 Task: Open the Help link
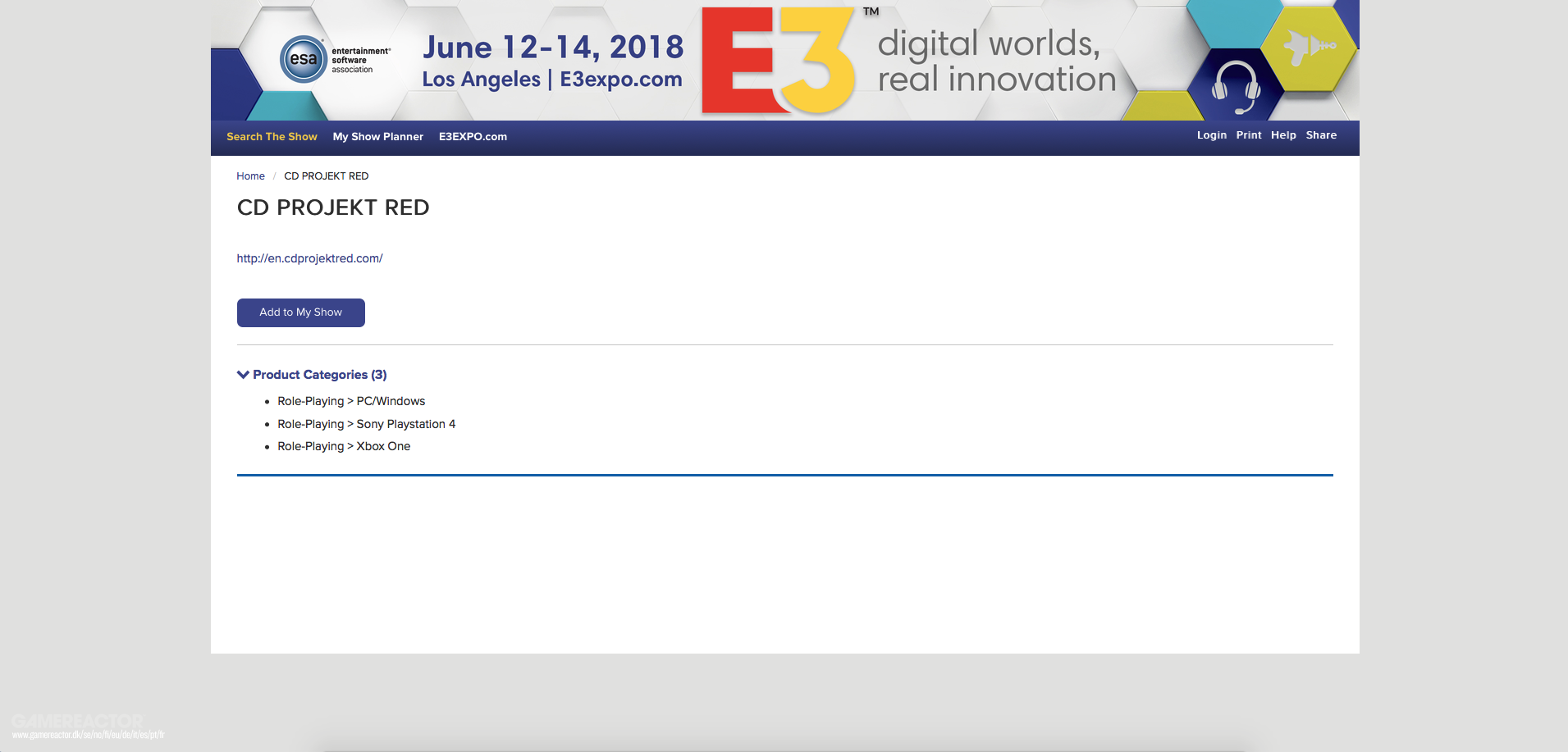pyautogui.click(x=1283, y=135)
